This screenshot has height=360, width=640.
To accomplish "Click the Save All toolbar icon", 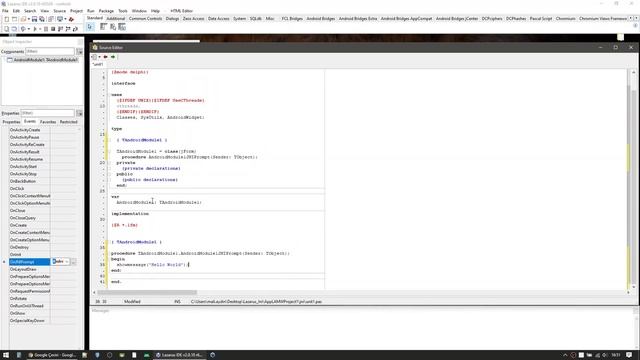I will [x=42, y=19].
